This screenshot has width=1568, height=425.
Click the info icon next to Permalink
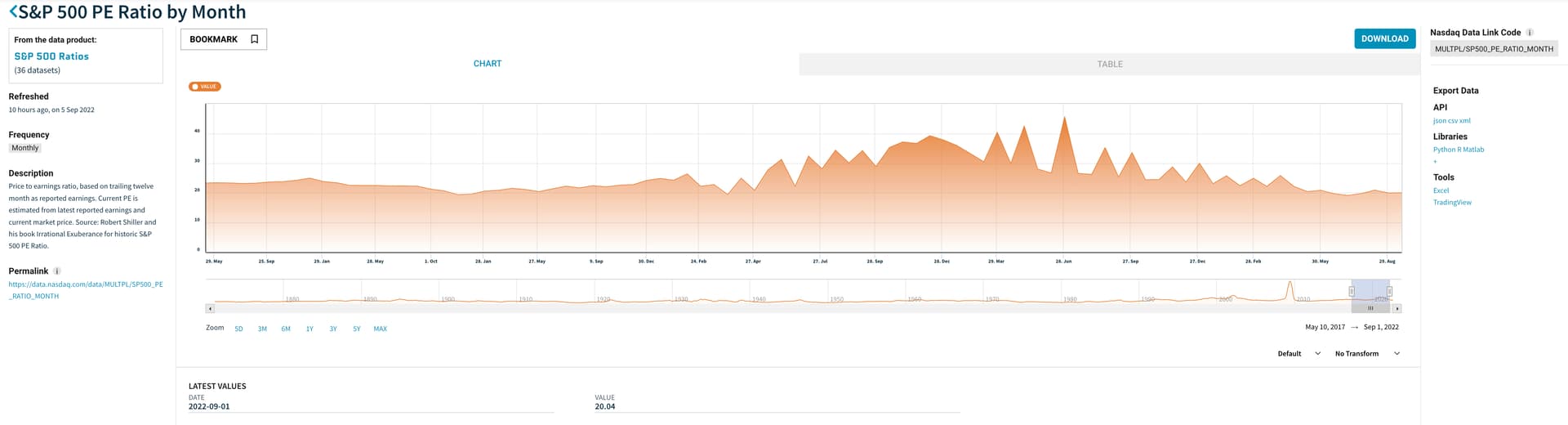(x=57, y=271)
